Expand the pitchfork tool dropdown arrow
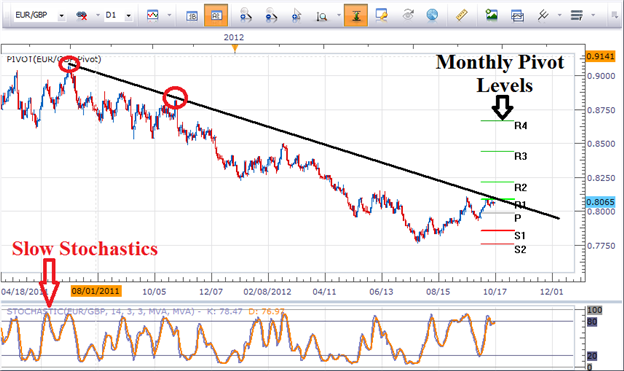Viewport: 624px width, 371px height. (559, 16)
